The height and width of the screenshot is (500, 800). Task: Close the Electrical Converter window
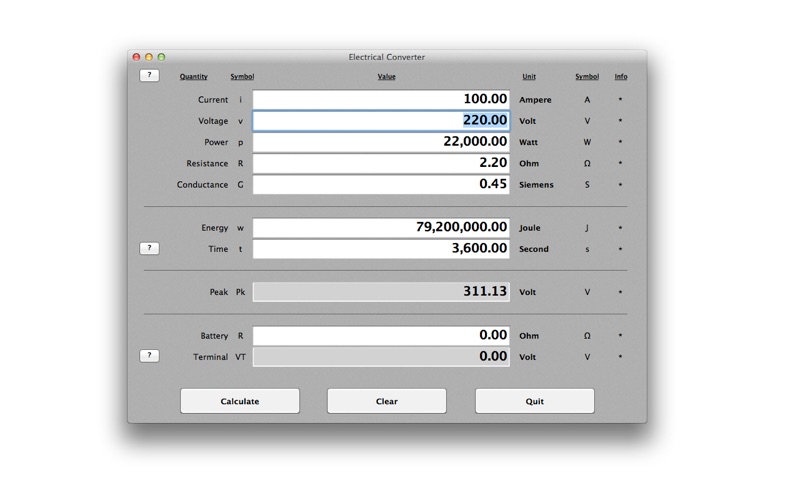136,57
